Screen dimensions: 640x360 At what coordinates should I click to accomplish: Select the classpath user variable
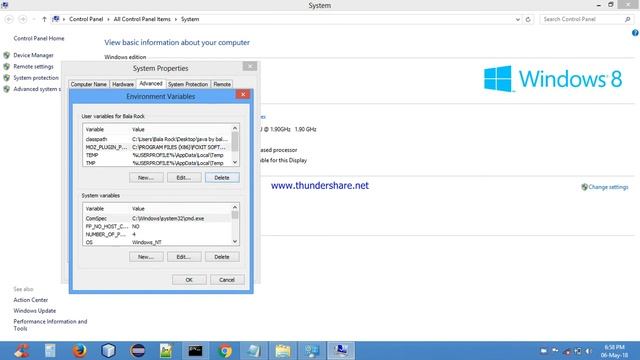click(157, 139)
